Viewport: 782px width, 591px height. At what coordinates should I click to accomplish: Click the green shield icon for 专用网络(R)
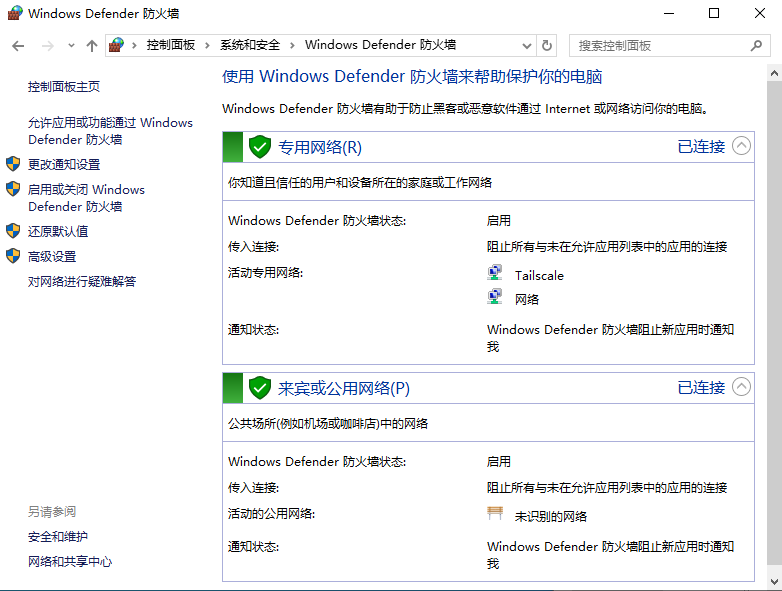click(x=260, y=147)
